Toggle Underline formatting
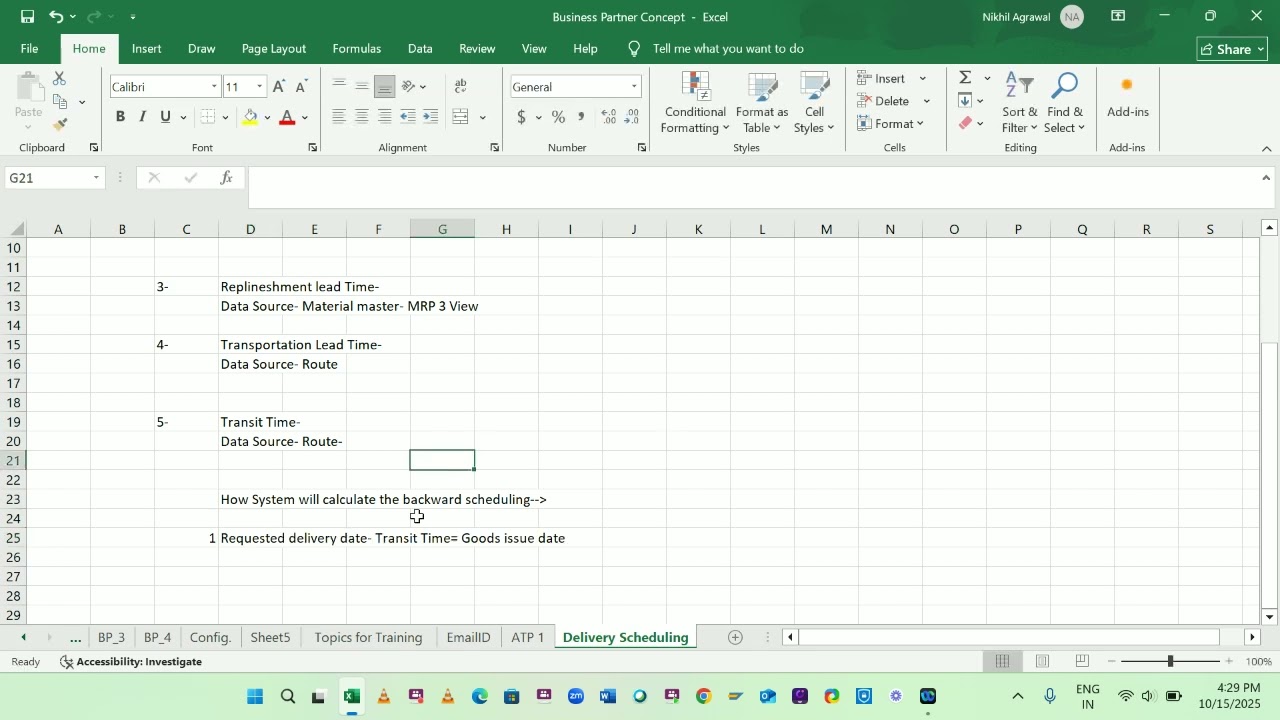Screen dimensions: 1280x720 click(x=165, y=117)
